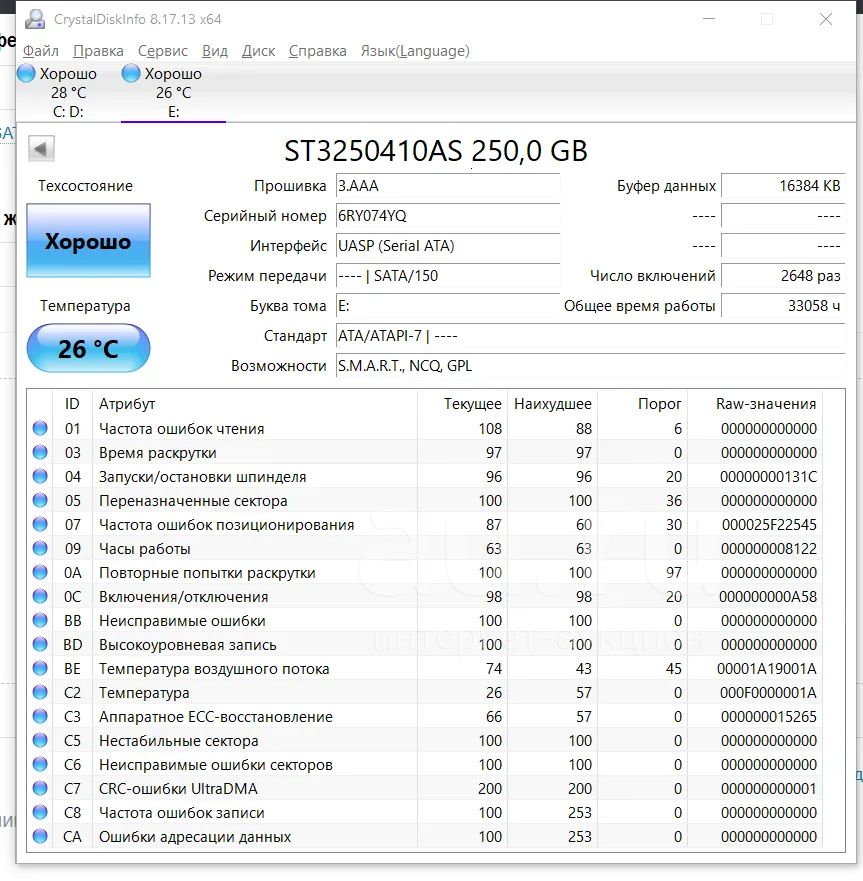Click the firmware field 3.AAA

[x=448, y=186]
